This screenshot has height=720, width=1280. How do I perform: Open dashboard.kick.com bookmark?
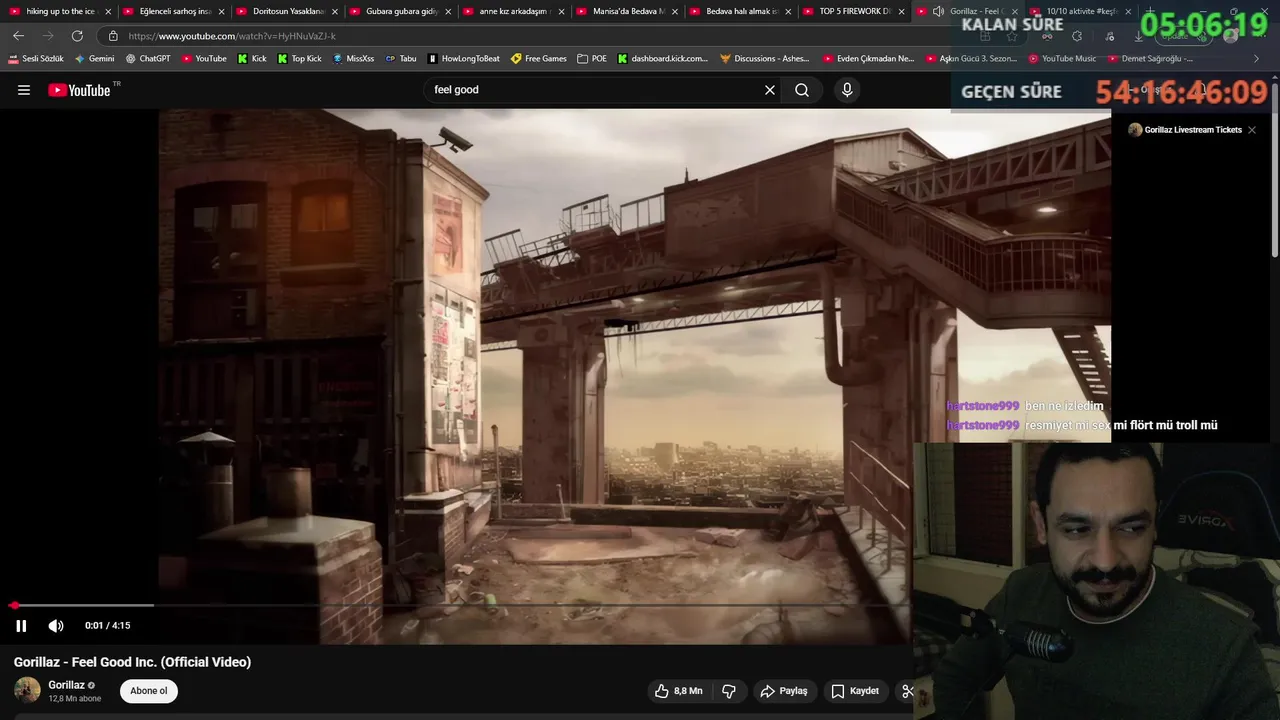(662, 59)
